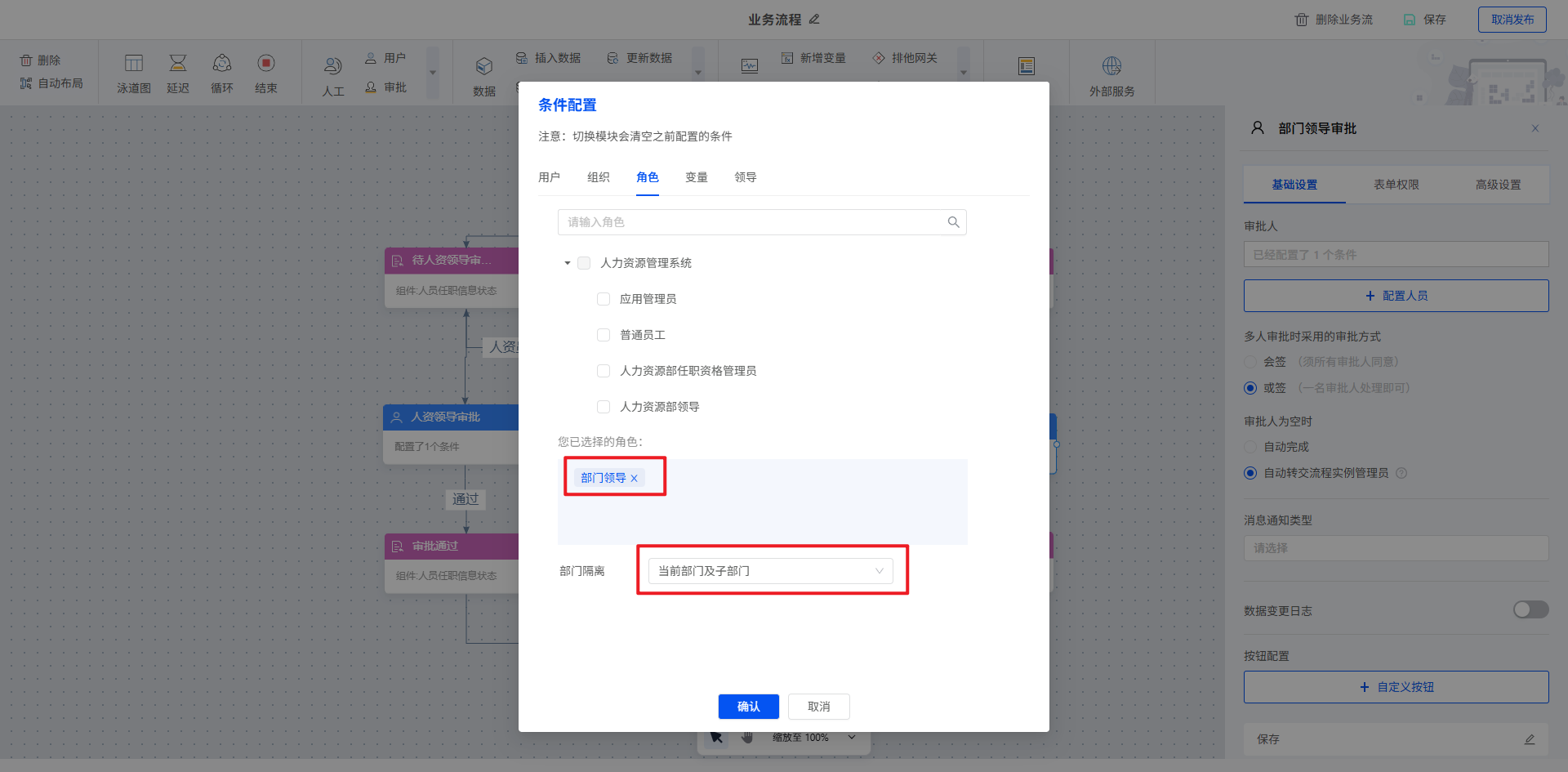Select the end (结束) node icon
The image size is (1568, 772).
[x=265, y=64]
